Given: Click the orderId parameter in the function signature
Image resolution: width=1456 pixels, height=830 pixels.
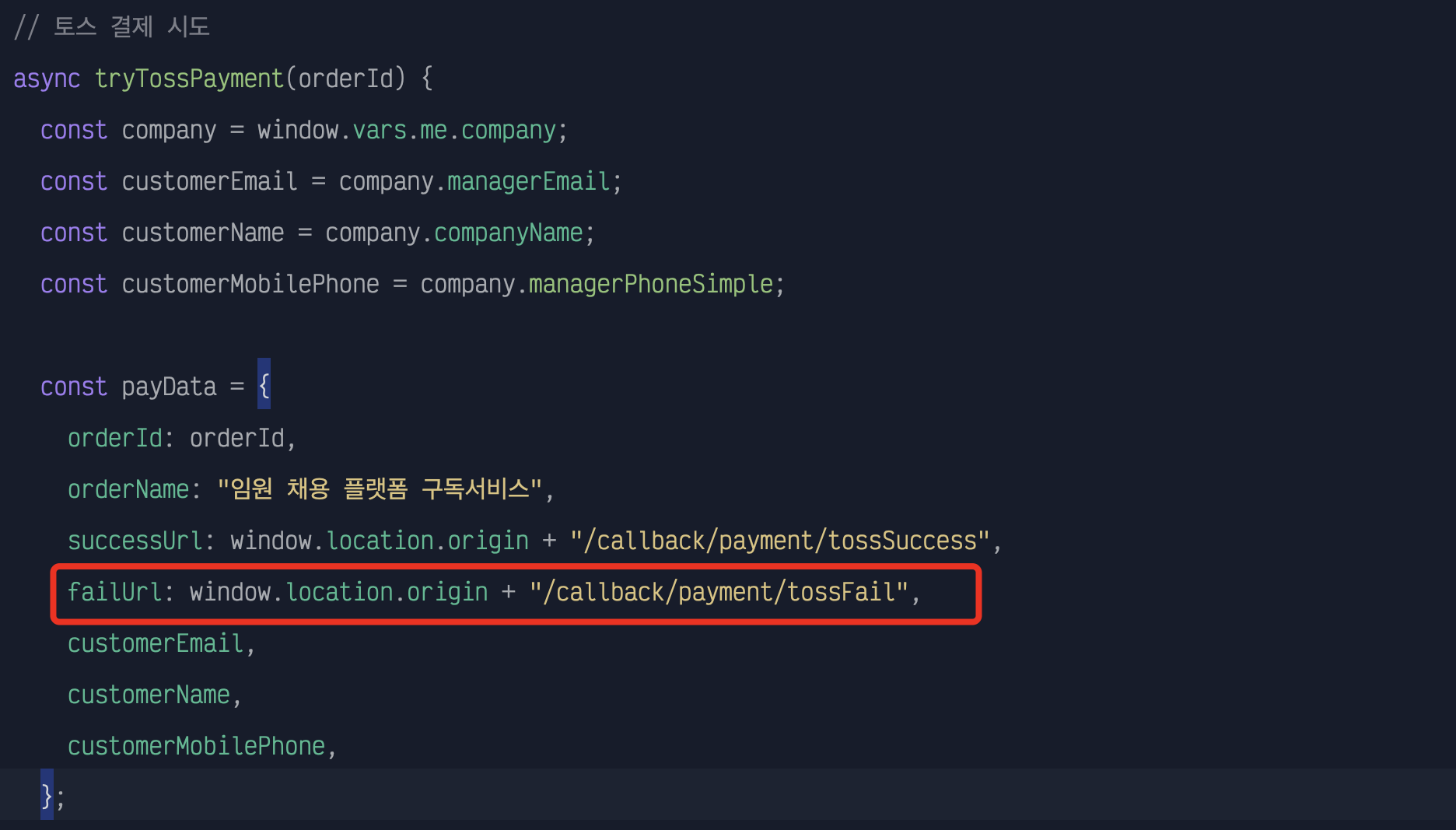Looking at the screenshot, I should [x=346, y=79].
